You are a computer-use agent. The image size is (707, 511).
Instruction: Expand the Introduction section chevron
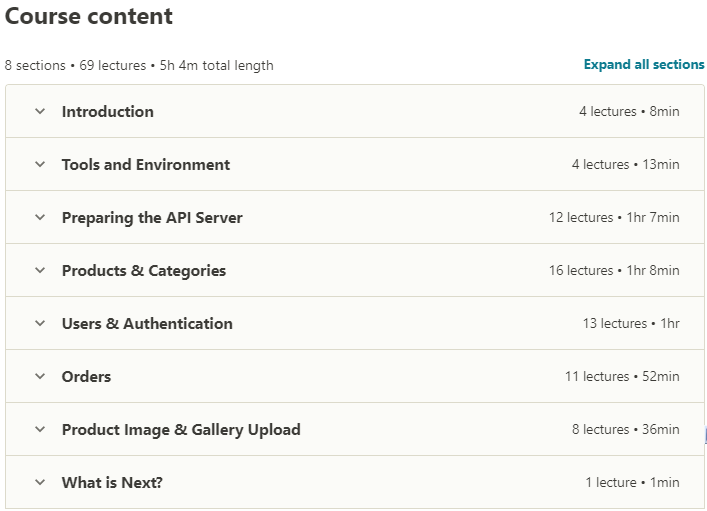[40, 111]
